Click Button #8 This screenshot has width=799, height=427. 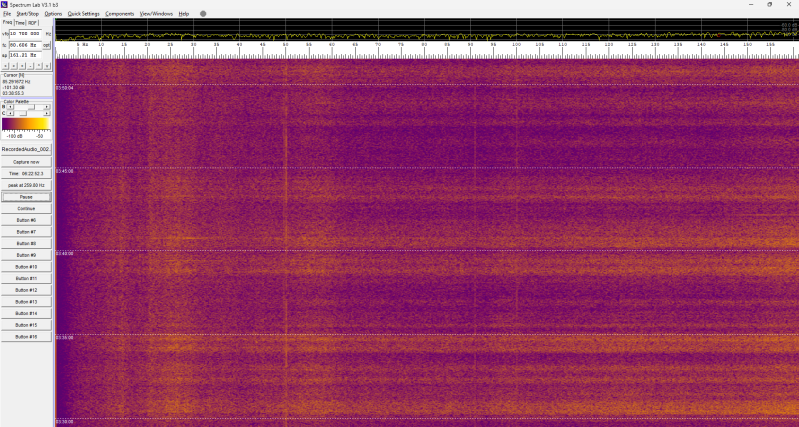click(26, 244)
